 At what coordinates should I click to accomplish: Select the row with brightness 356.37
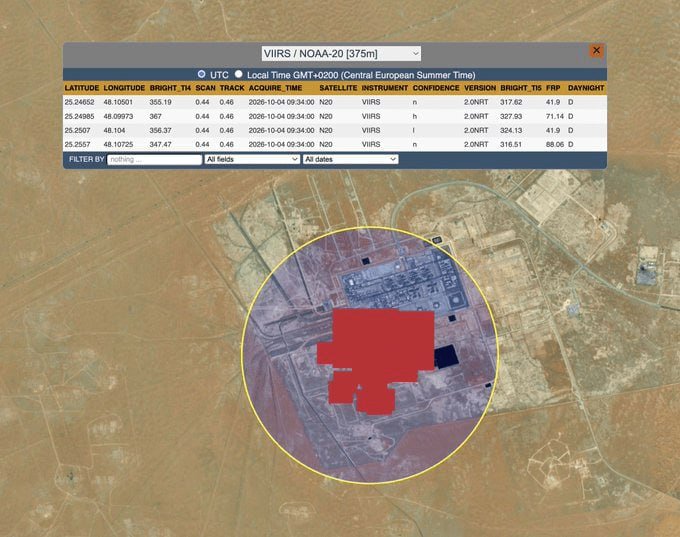[x=335, y=130]
